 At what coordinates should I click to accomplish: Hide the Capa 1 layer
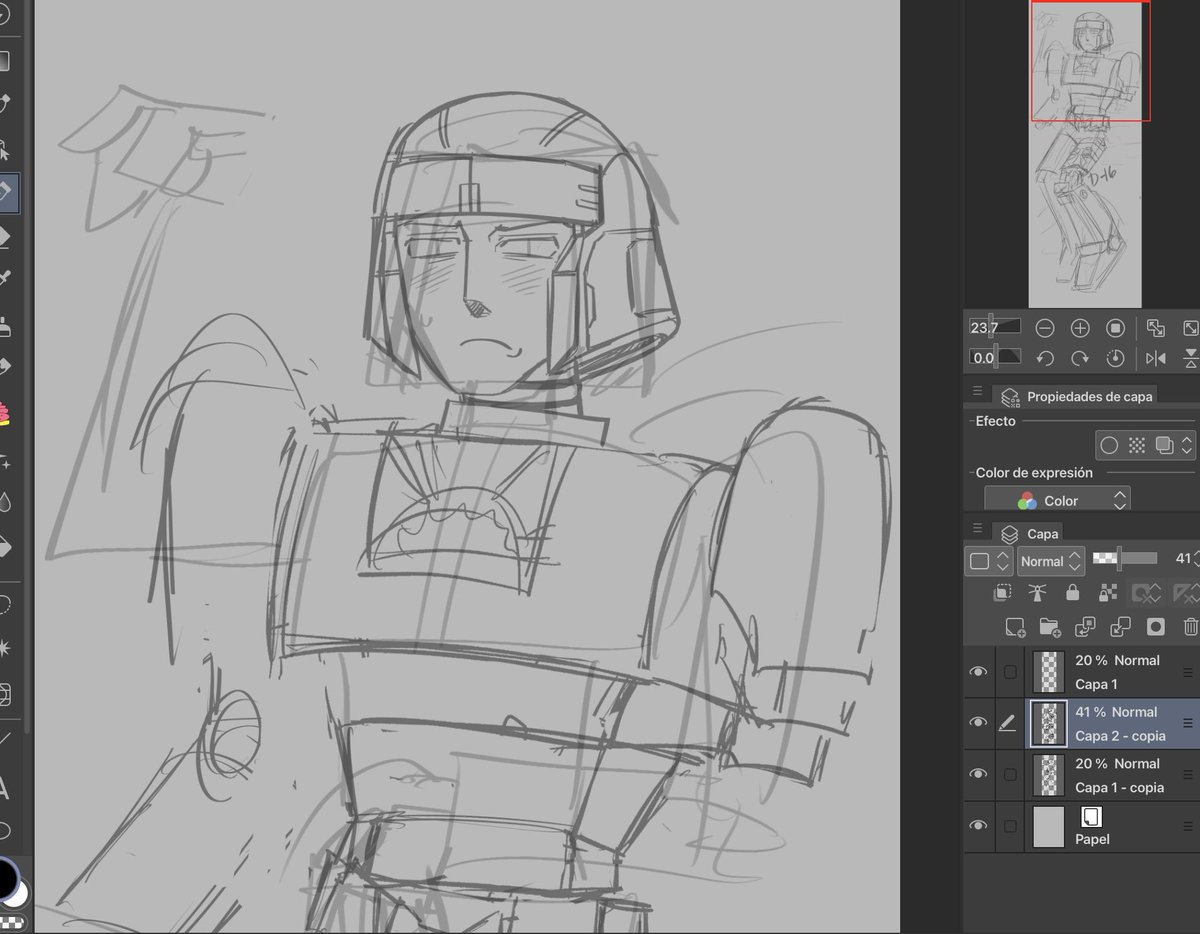click(x=978, y=672)
